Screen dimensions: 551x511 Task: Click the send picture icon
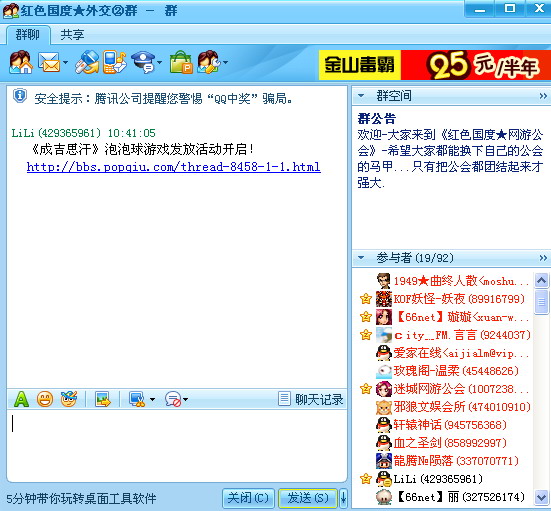tap(103, 399)
